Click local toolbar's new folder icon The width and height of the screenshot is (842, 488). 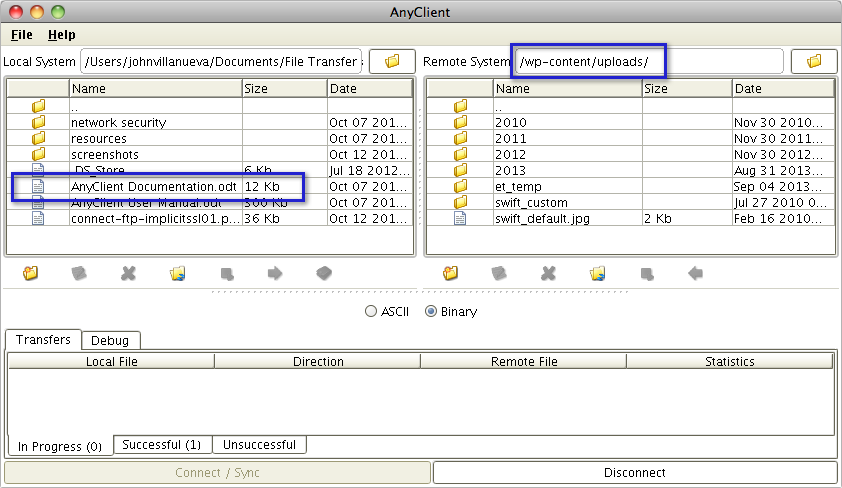pyautogui.click(x=31, y=273)
